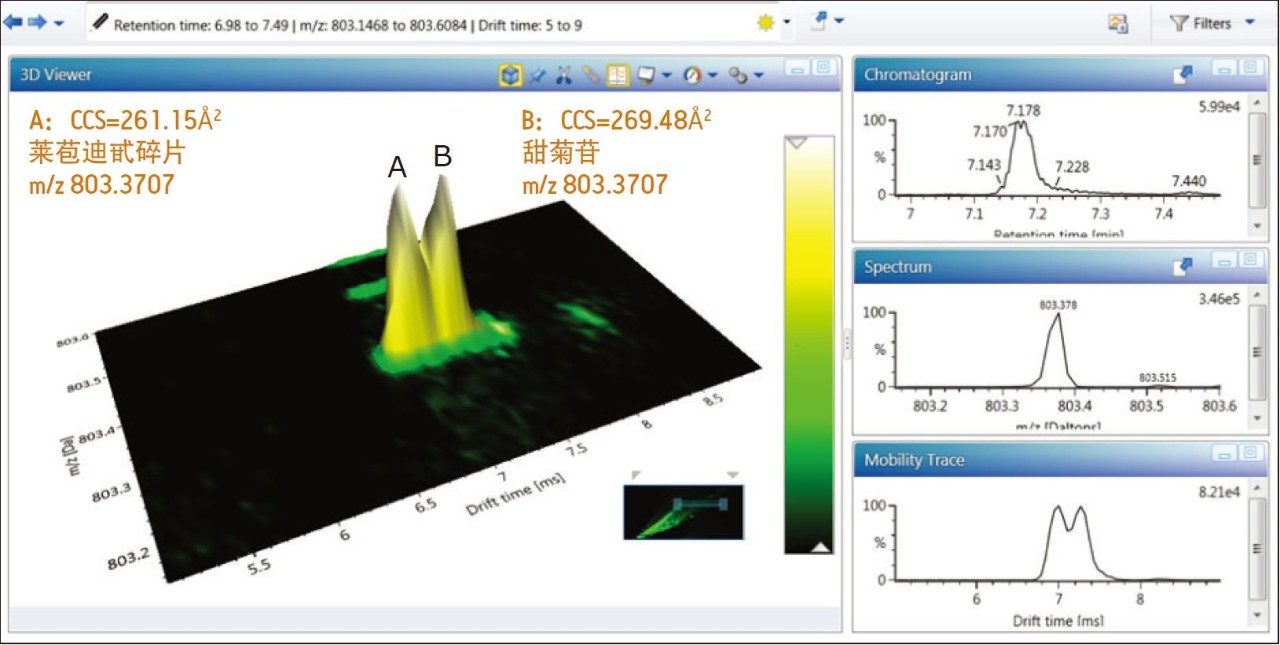The height and width of the screenshot is (645, 1280).
Task: Click the Spectrum panel title
Action: 898,268
